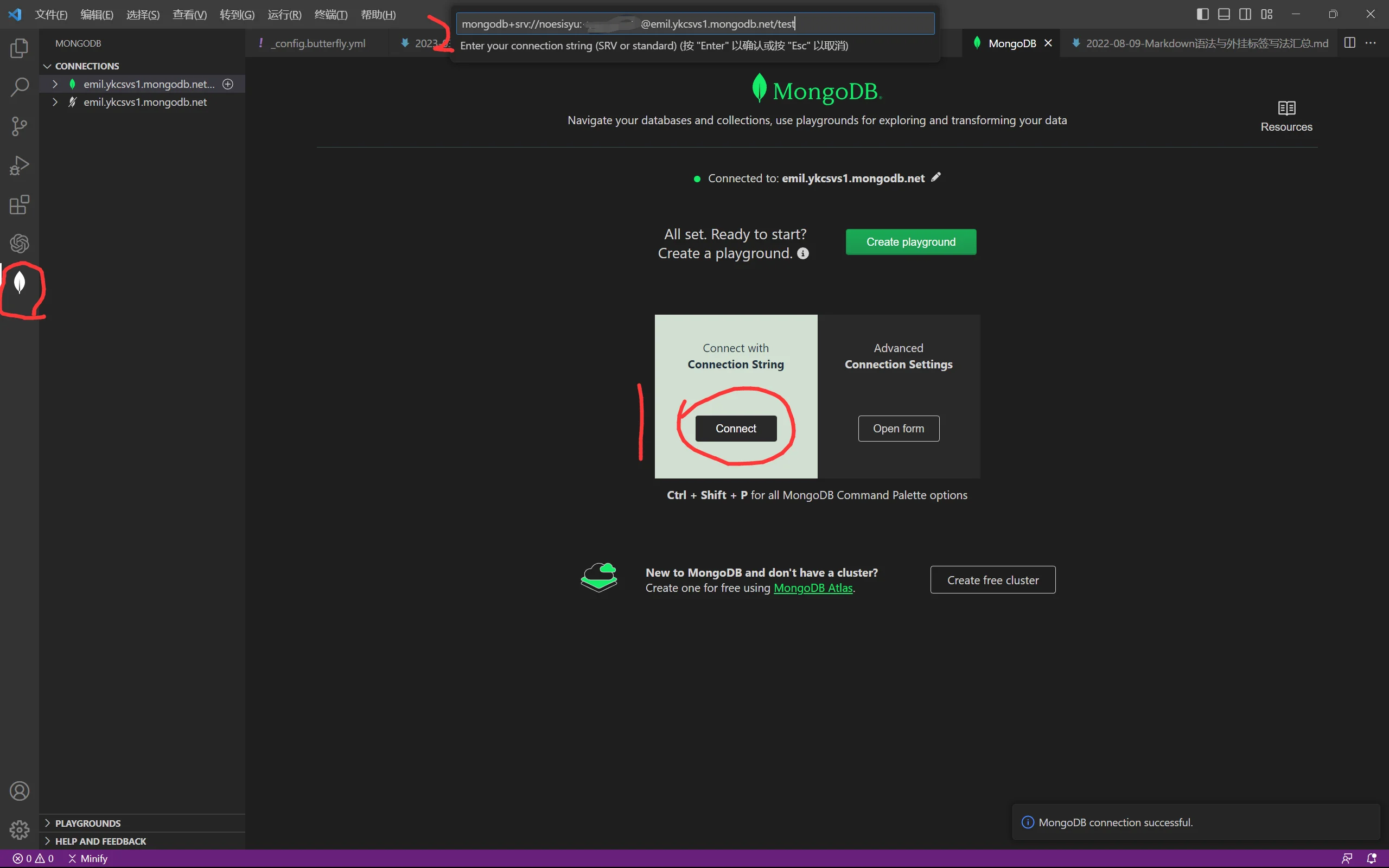Open the ChatGPT extension view
1389x868 pixels.
(20, 244)
